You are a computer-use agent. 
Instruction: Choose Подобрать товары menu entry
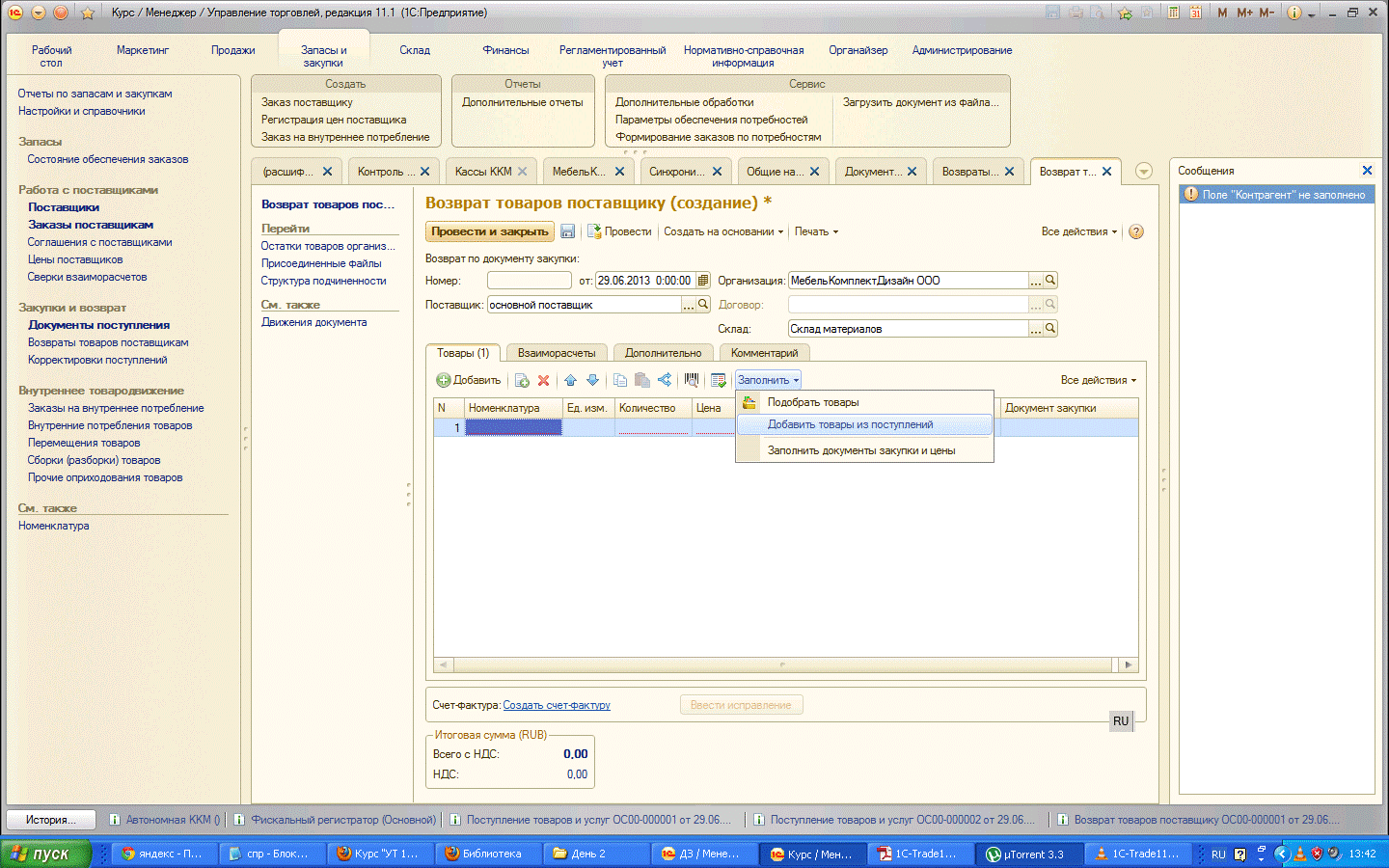click(864, 402)
